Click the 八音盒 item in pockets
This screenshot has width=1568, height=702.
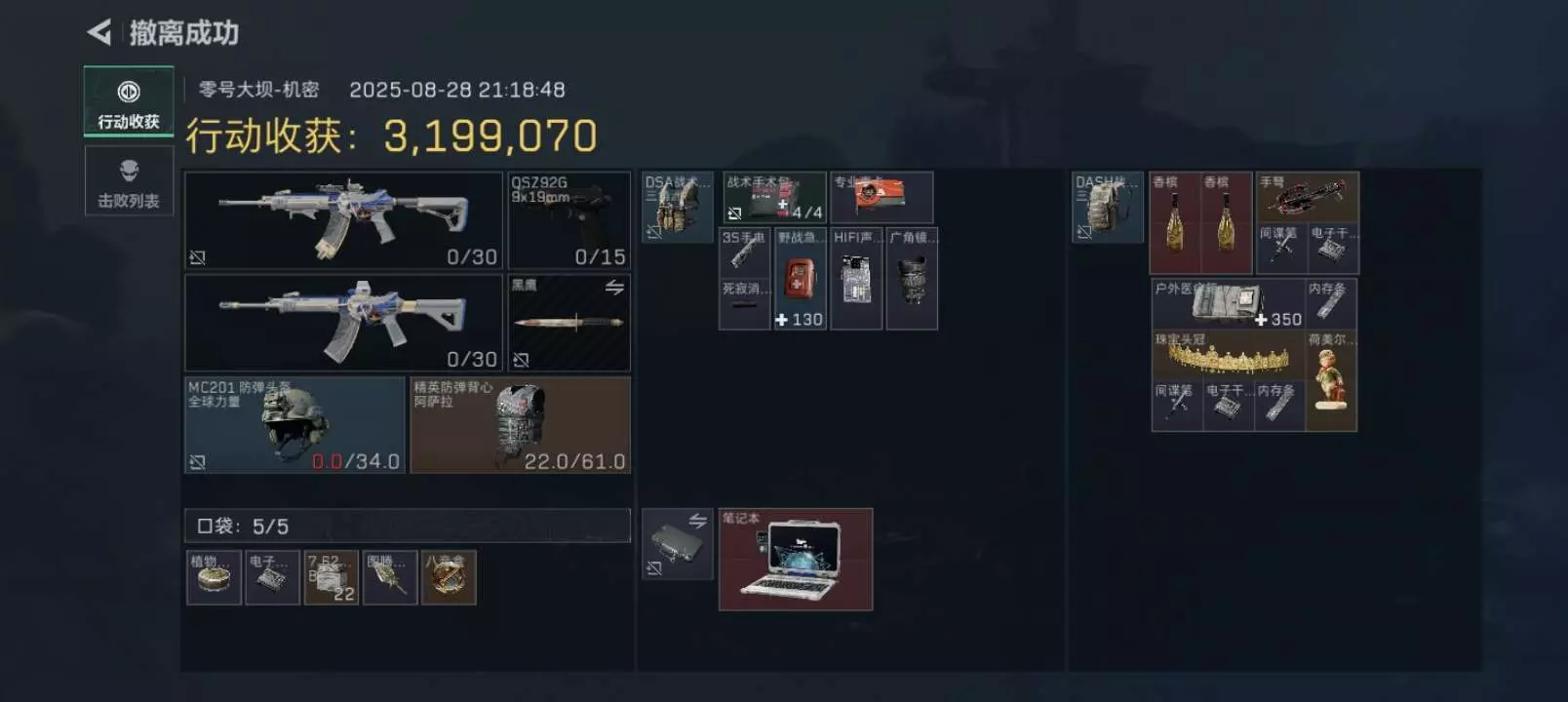tap(449, 577)
